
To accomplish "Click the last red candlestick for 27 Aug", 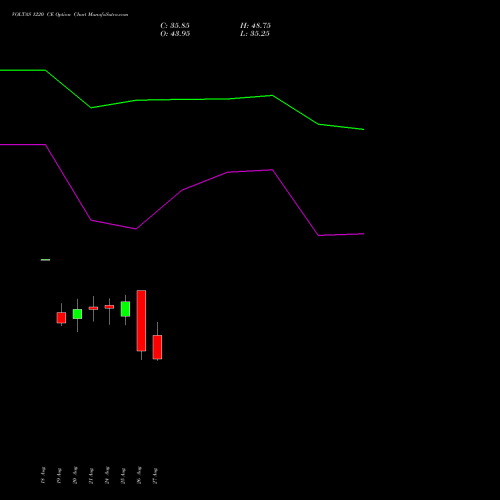I will pyautogui.click(x=157, y=347).
